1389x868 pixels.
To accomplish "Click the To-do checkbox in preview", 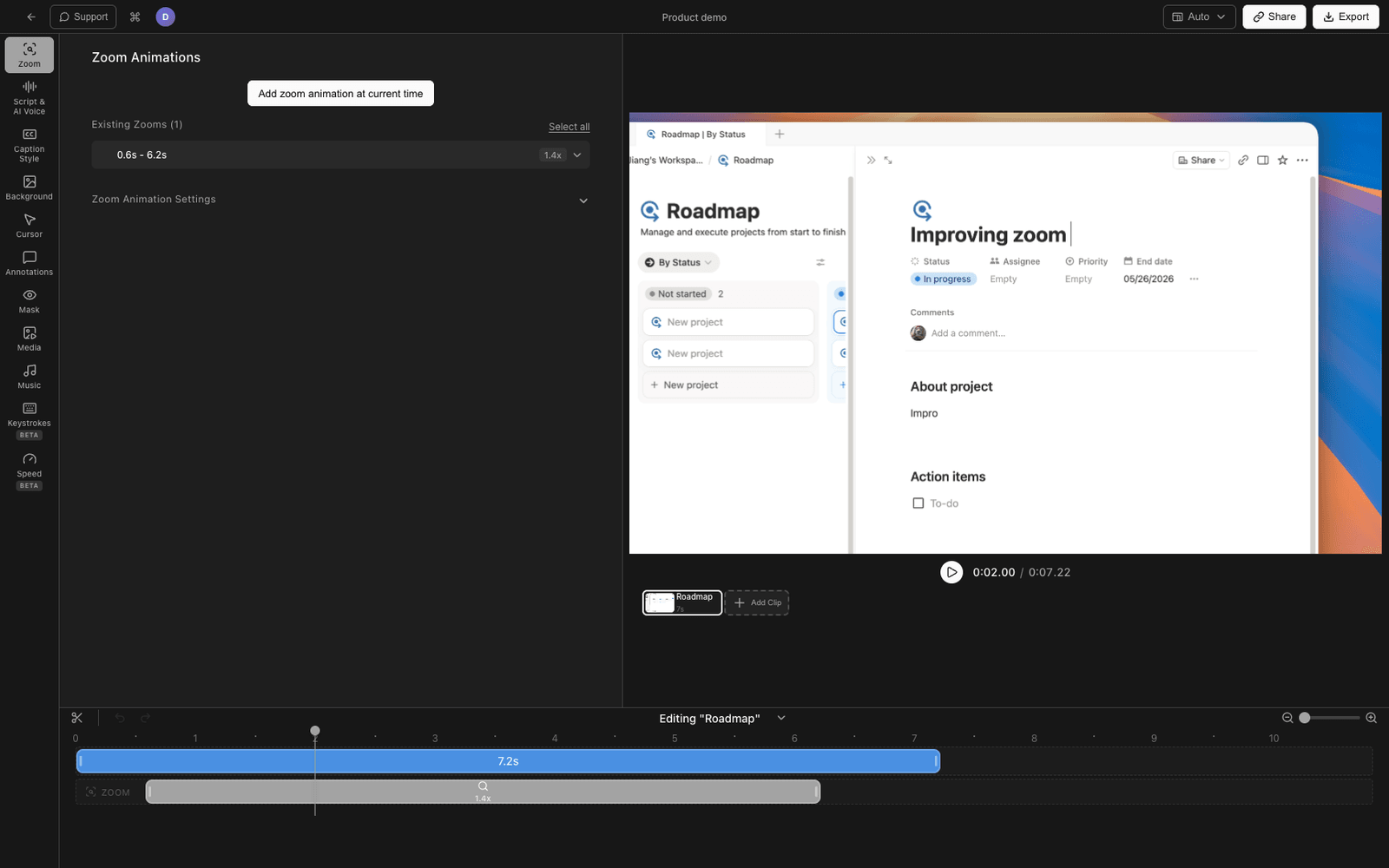I will click(918, 503).
